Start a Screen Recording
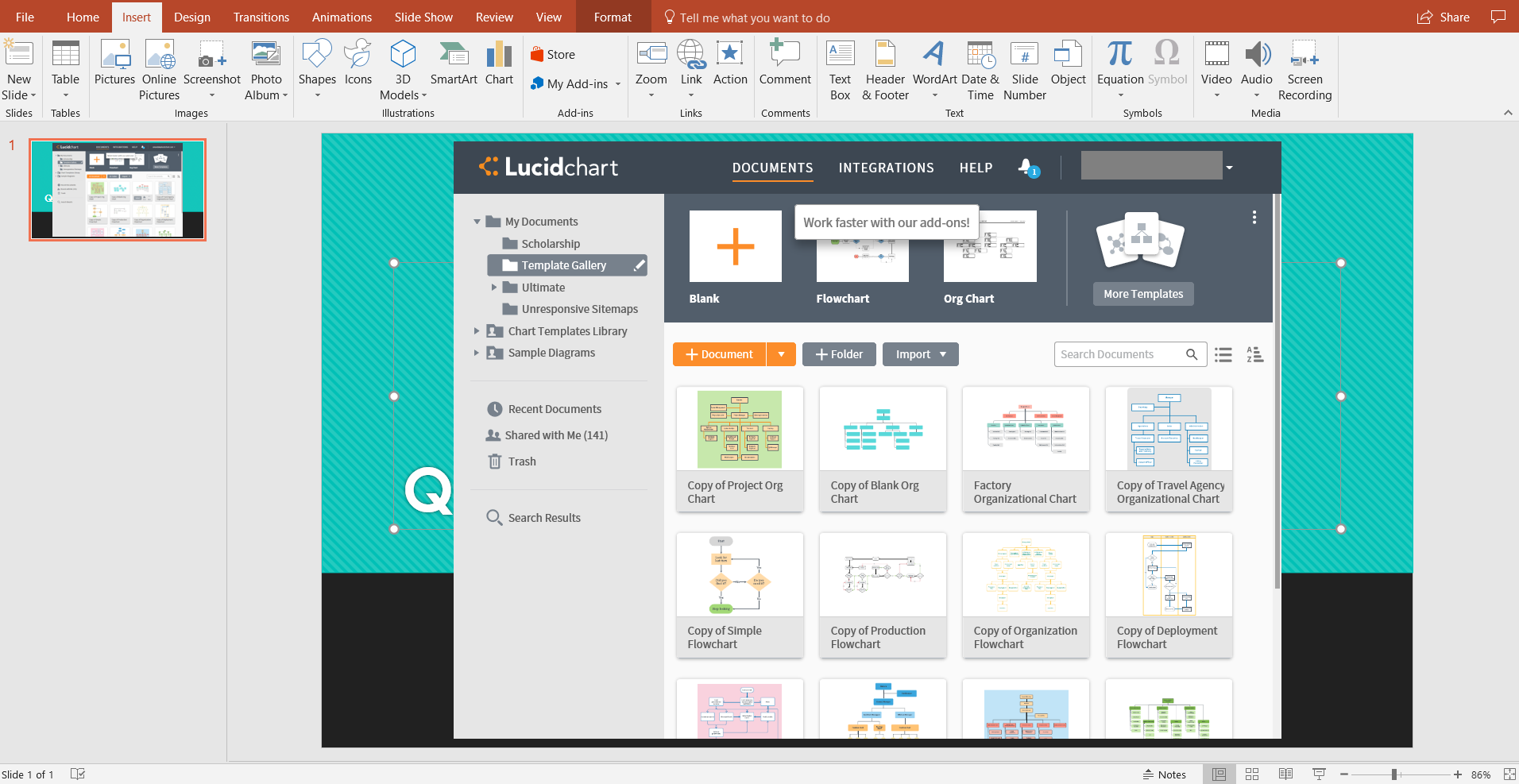Viewport: 1519px width, 784px height. pyautogui.click(x=1304, y=70)
